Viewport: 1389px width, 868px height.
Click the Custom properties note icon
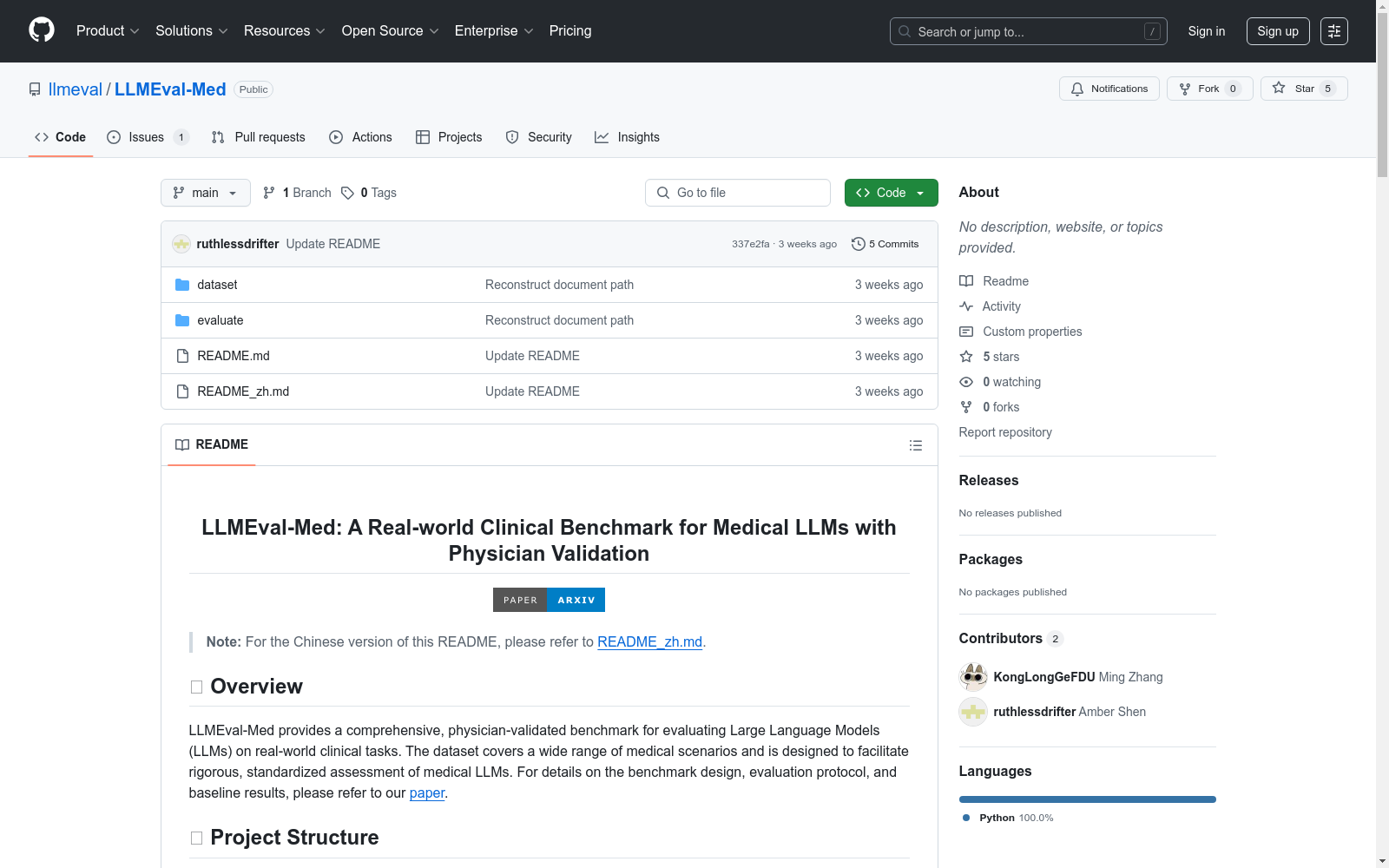pos(966,332)
